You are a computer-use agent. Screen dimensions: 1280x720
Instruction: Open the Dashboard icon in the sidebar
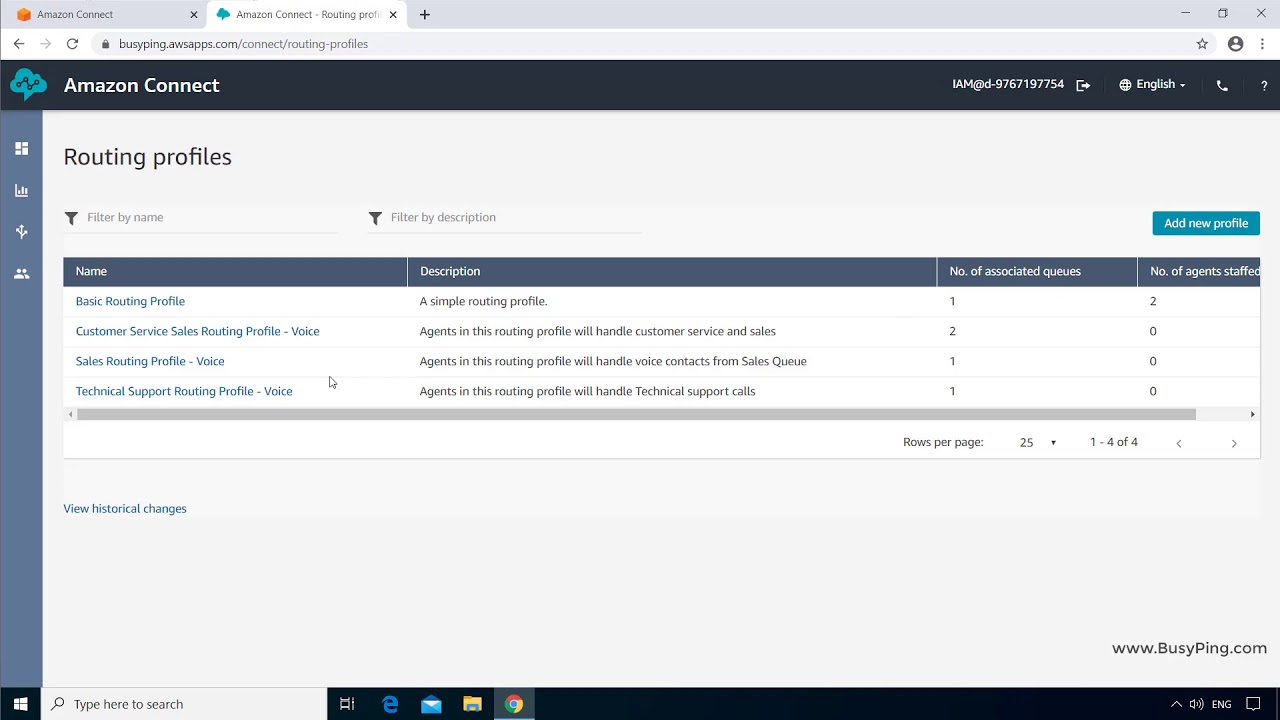tap(21, 148)
